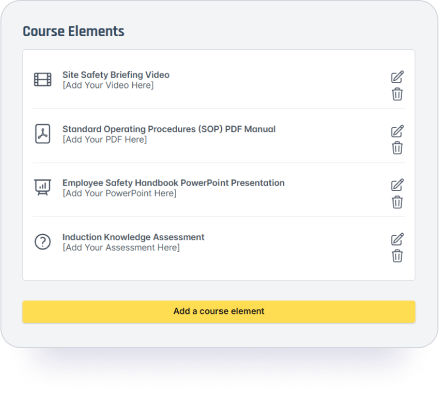Delete the Site Safety Briefing Video element

pyautogui.click(x=397, y=94)
